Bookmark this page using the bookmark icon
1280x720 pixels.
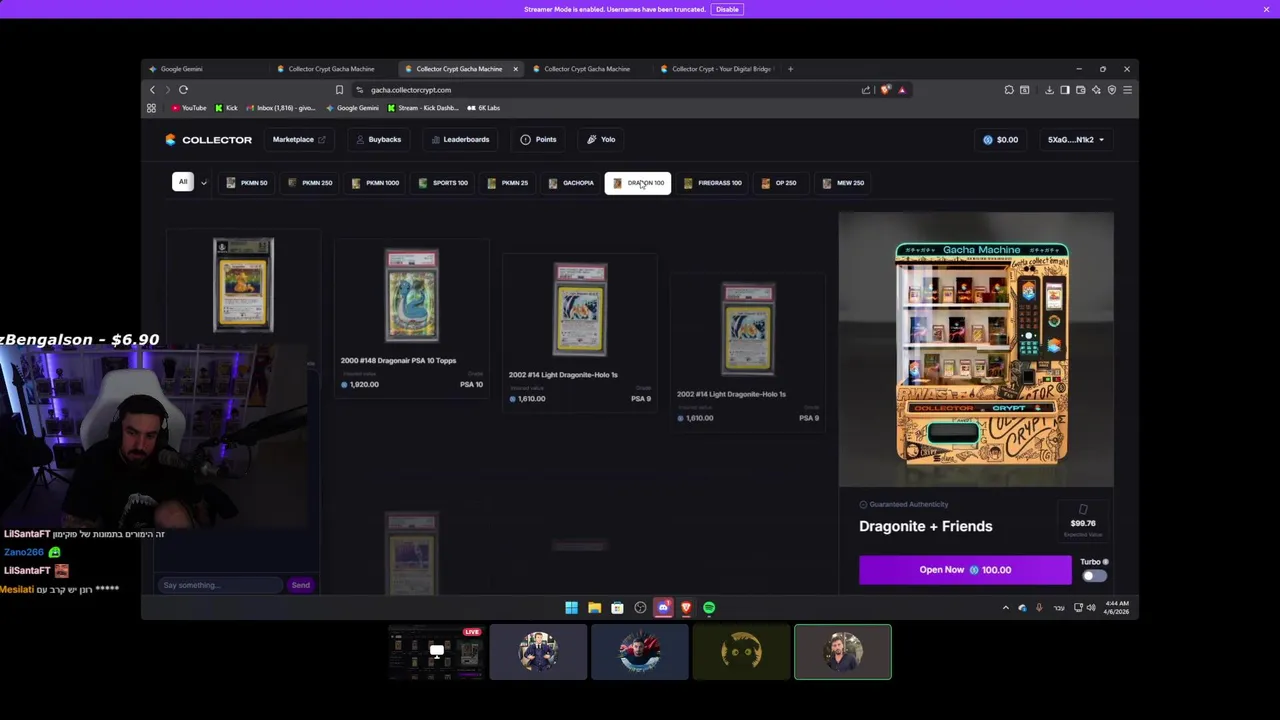tap(339, 90)
